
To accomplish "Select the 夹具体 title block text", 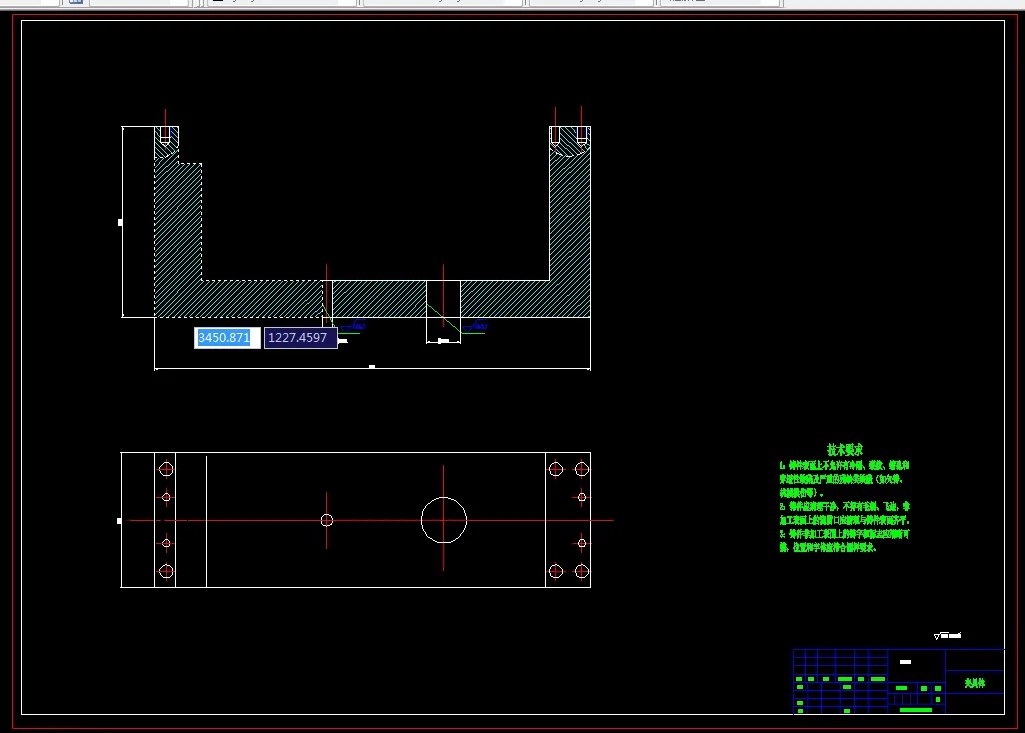I will click(975, 683).
